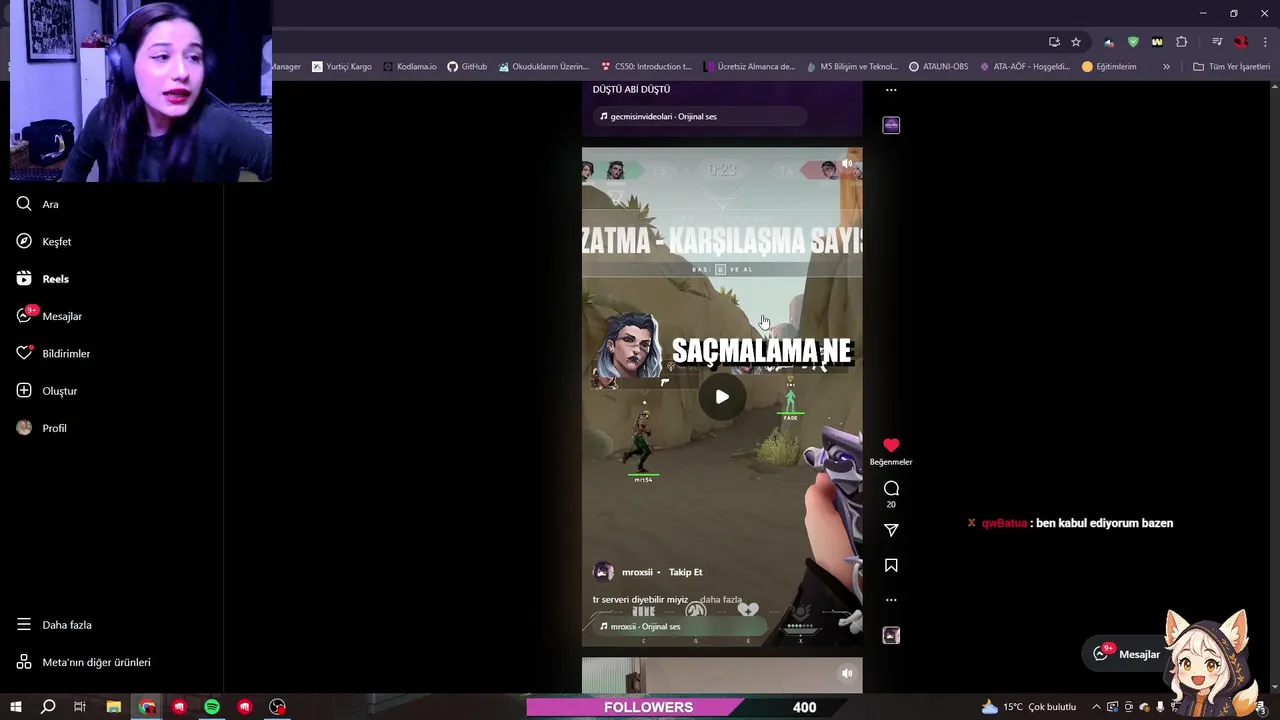Show hidden tray icons chevron
The image size is (1280, 720).
click(x=1096, y=707)
